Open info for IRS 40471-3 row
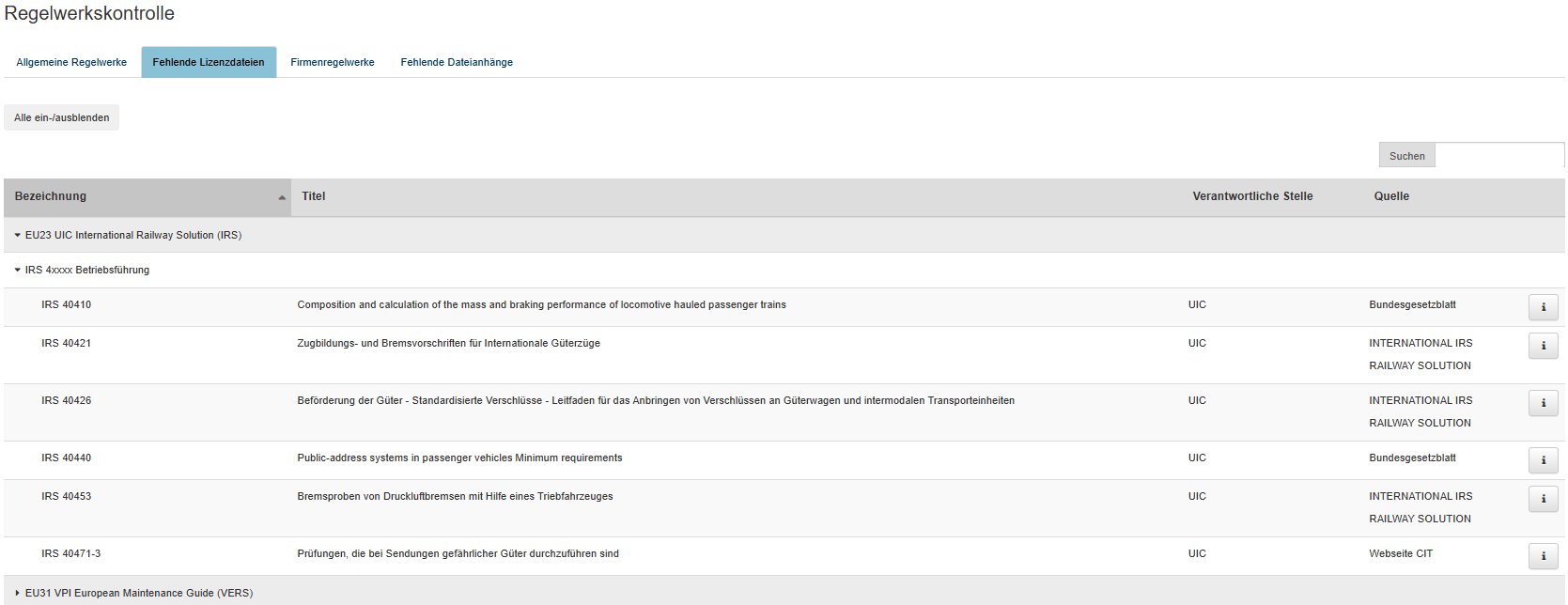 [1543, 556]
